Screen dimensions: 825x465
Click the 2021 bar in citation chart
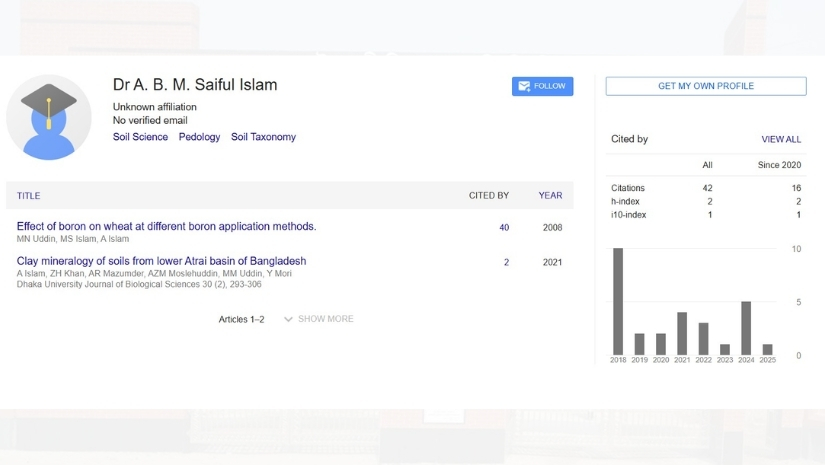682,333
